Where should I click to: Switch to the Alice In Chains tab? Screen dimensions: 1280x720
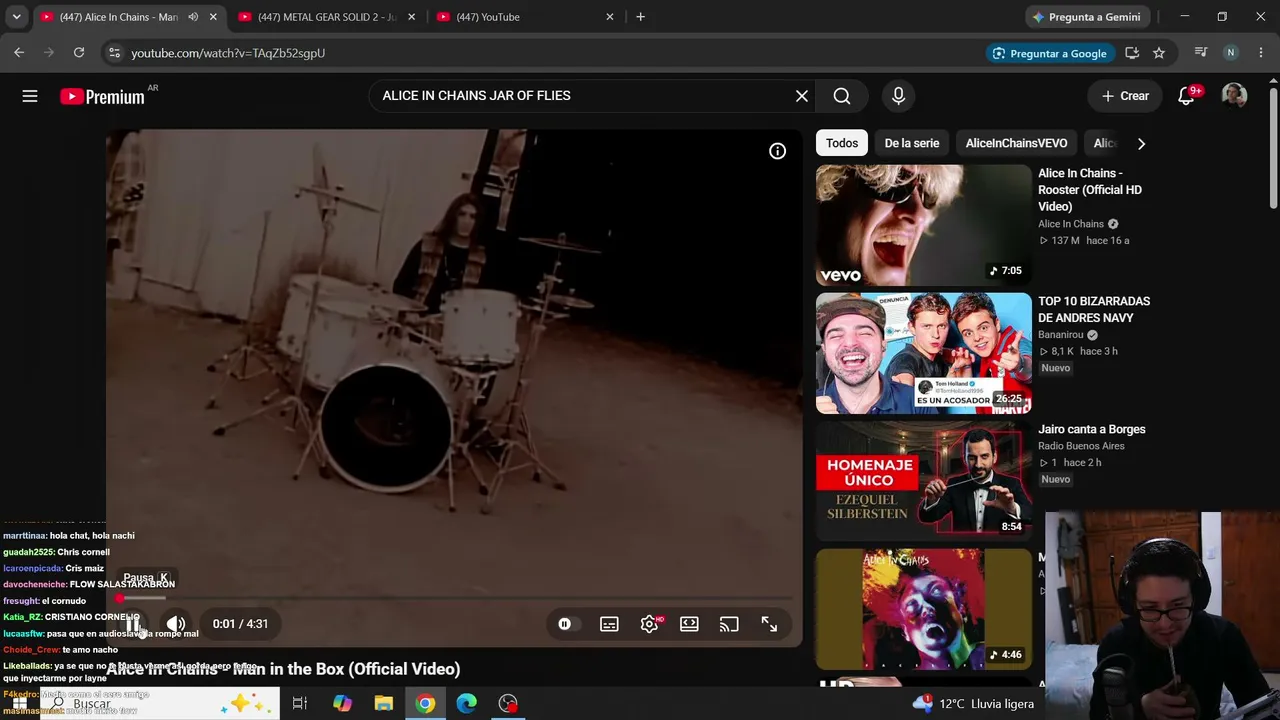(x=119, y=17)
